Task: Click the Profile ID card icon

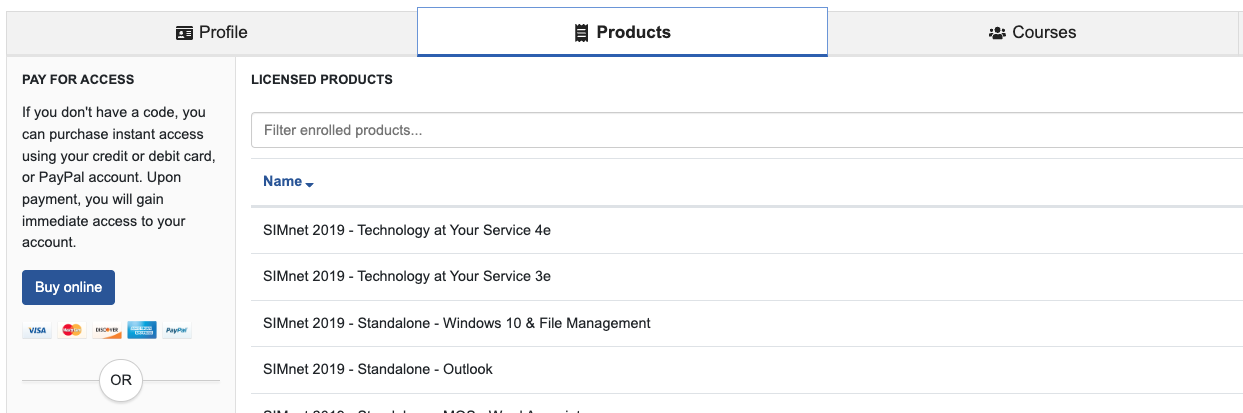Action: (184, 33)
